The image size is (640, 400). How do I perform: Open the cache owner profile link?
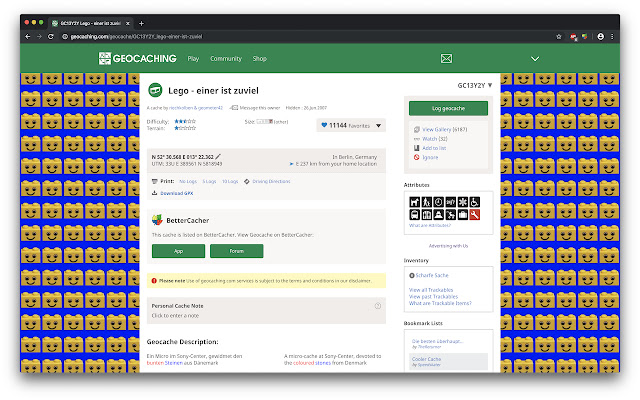point(196,108)
